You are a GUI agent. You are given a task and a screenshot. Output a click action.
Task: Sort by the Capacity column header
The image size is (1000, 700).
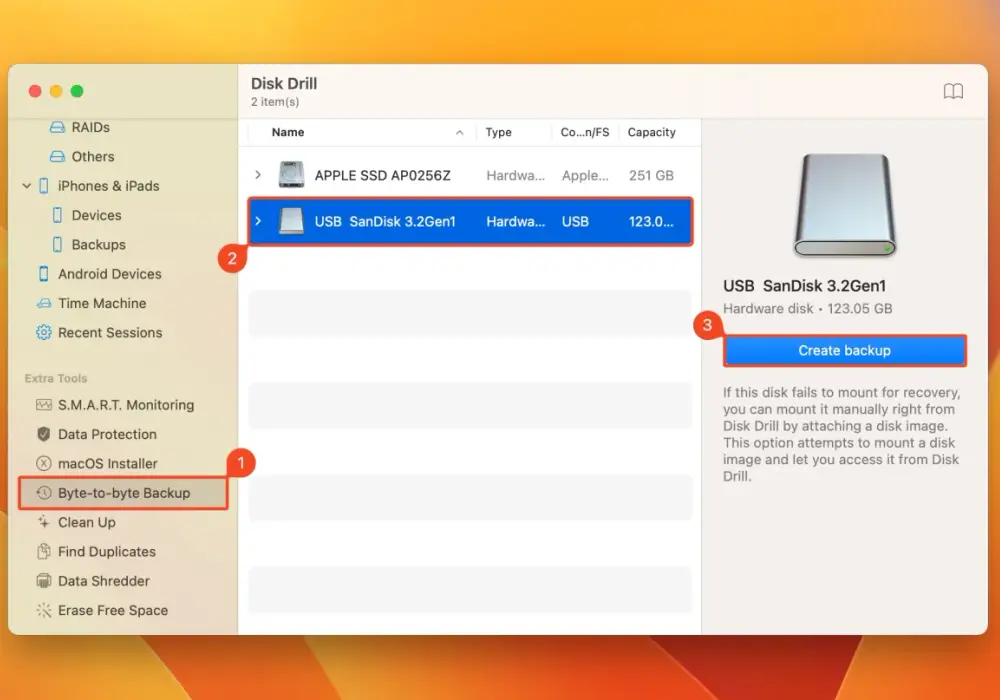(651, 132)
